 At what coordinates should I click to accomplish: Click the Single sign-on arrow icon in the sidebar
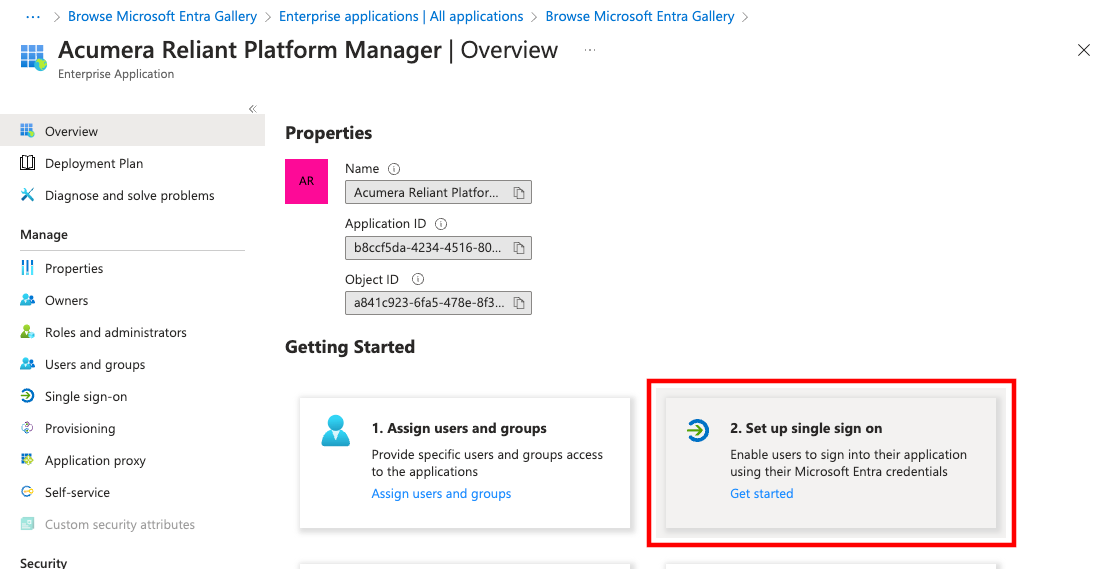tap(27, 396)
